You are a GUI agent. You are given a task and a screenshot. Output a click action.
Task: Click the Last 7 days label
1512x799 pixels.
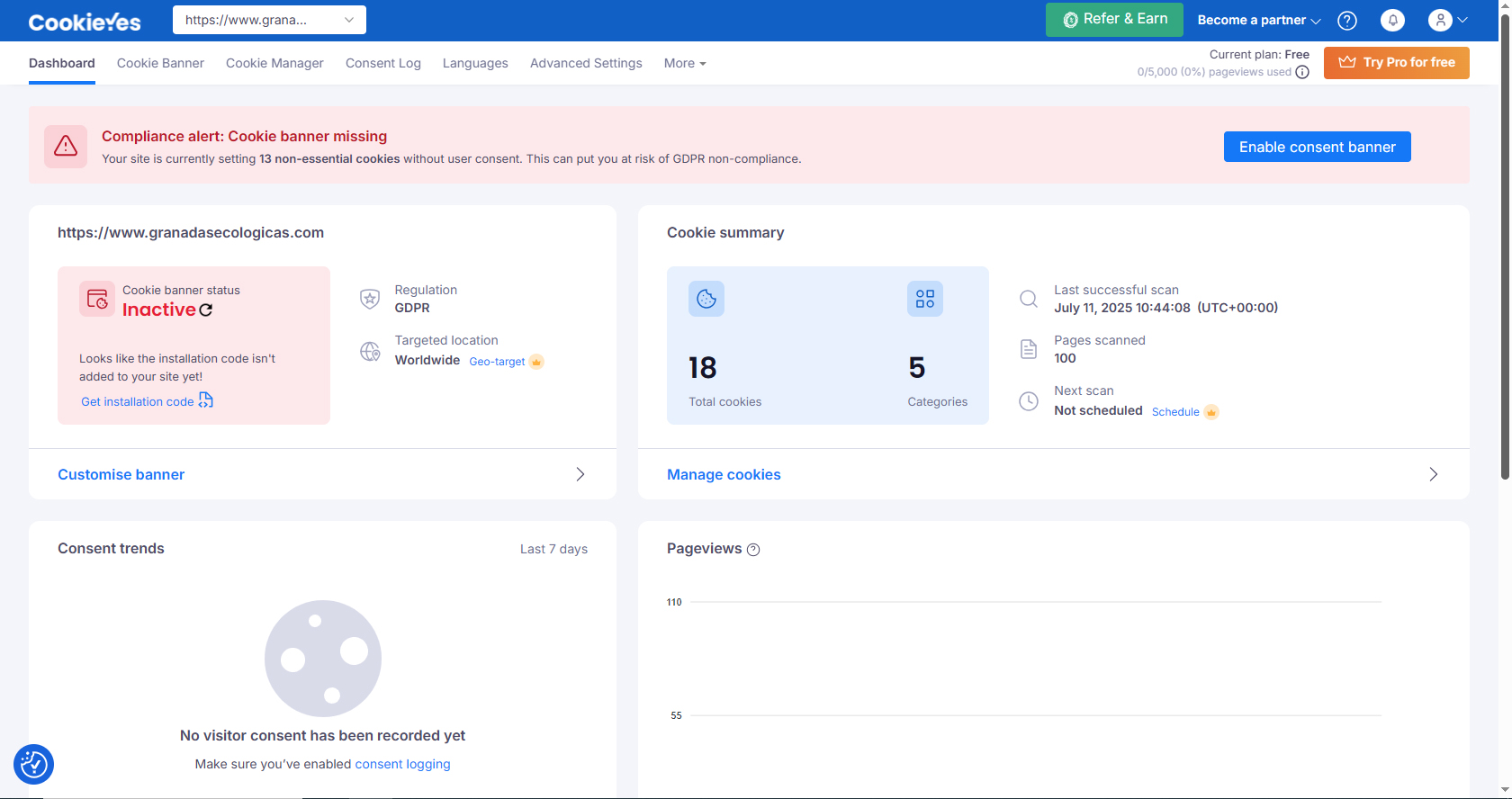[x=553, y=549]
